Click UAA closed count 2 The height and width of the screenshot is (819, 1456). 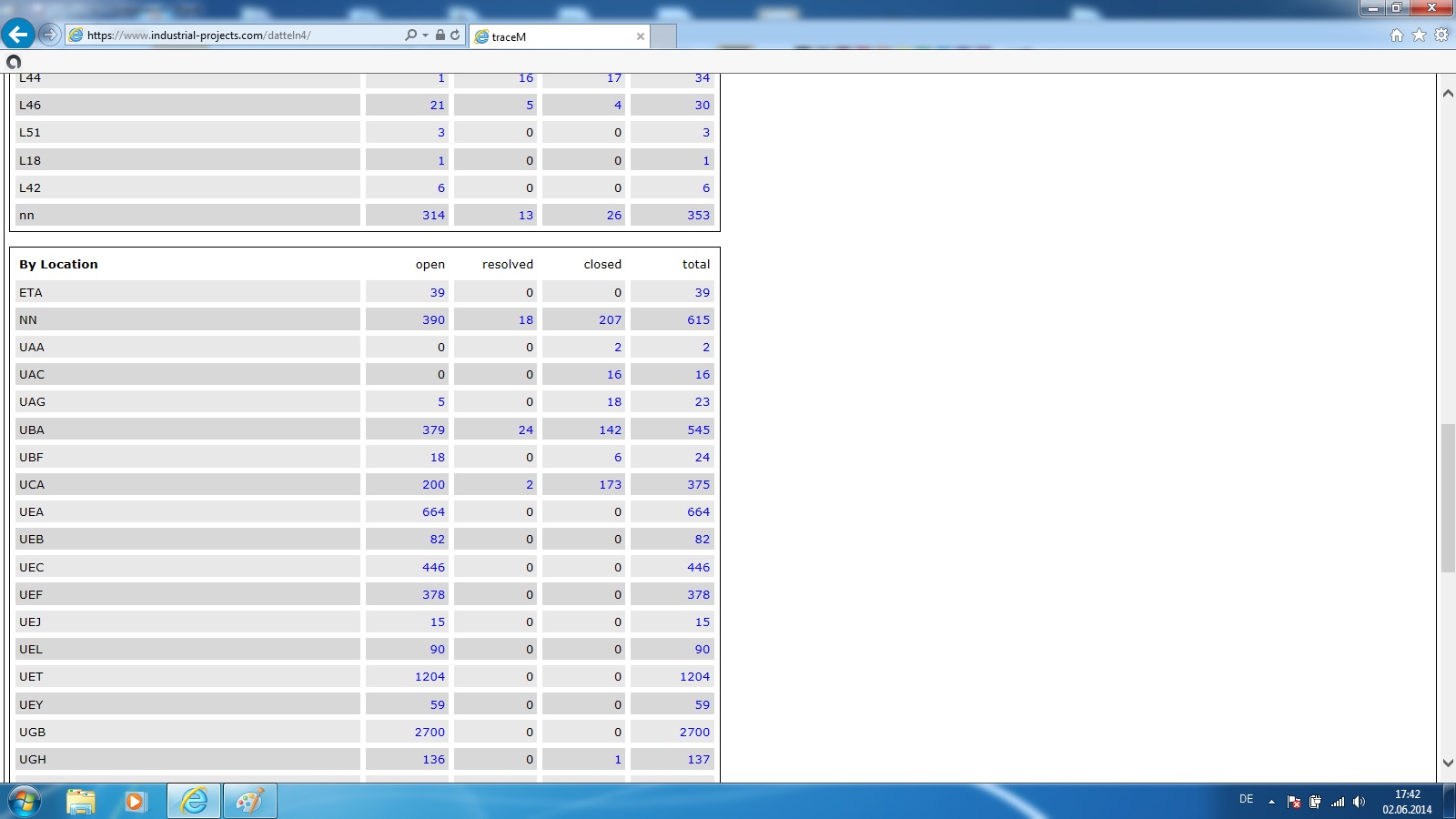[x=618, y=347]
